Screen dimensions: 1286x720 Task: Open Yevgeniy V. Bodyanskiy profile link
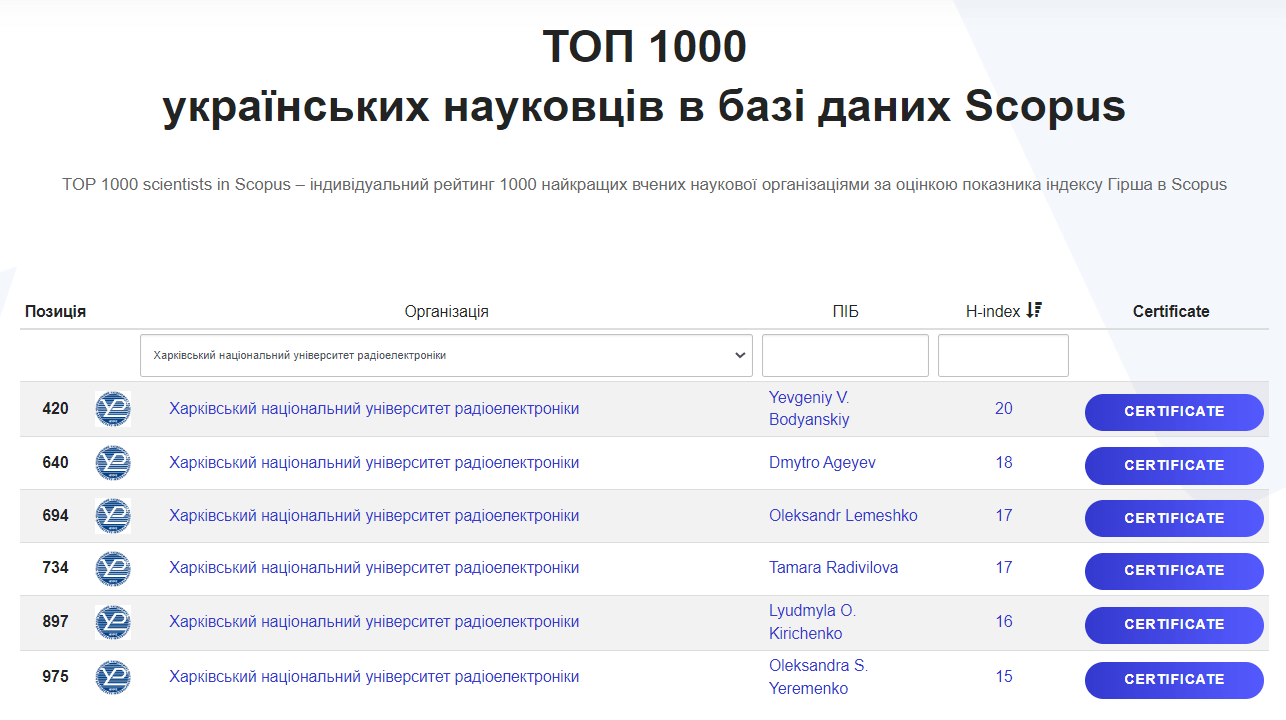click(809, 408)
